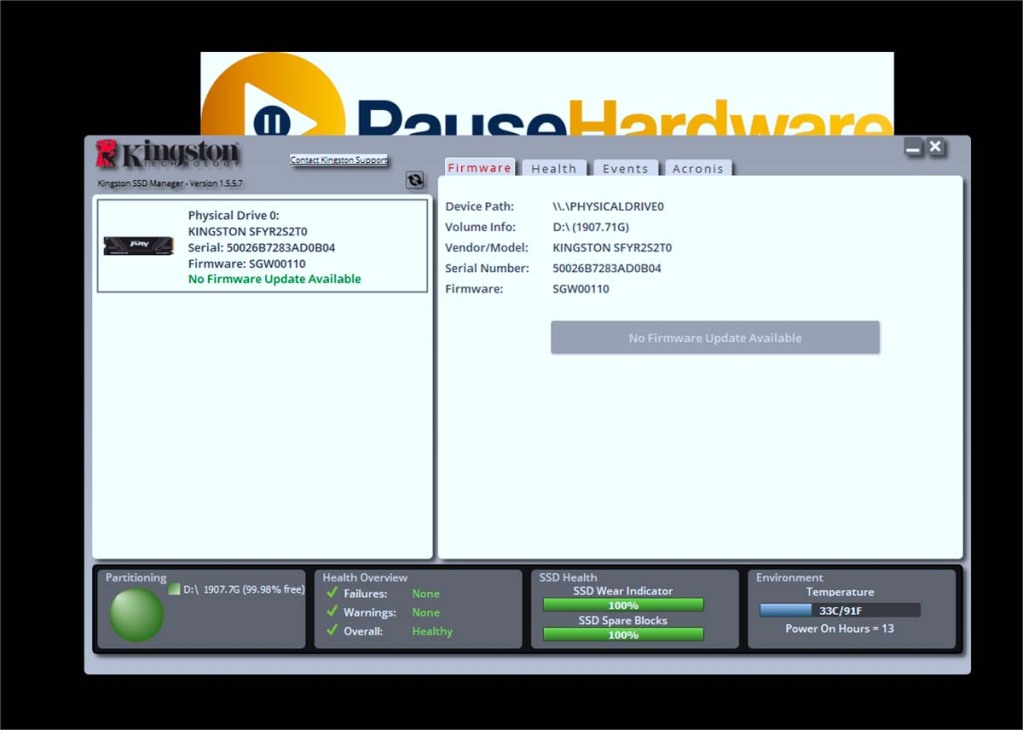The image size is (1023, 730).
Task: Click the Warnings checkmark icon
Action: coord(332,611)
